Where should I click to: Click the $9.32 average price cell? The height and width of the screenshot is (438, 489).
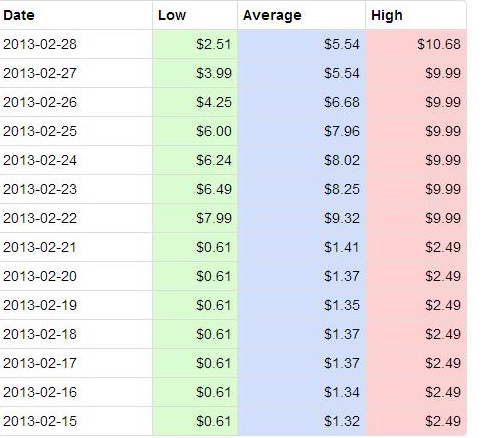[x=301, y=218]
